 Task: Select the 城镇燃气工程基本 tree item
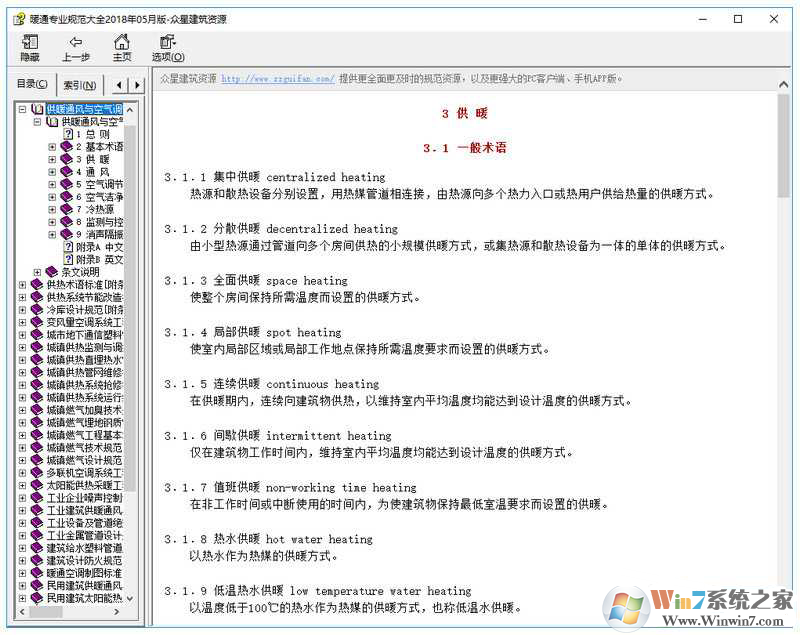[84, 435]
